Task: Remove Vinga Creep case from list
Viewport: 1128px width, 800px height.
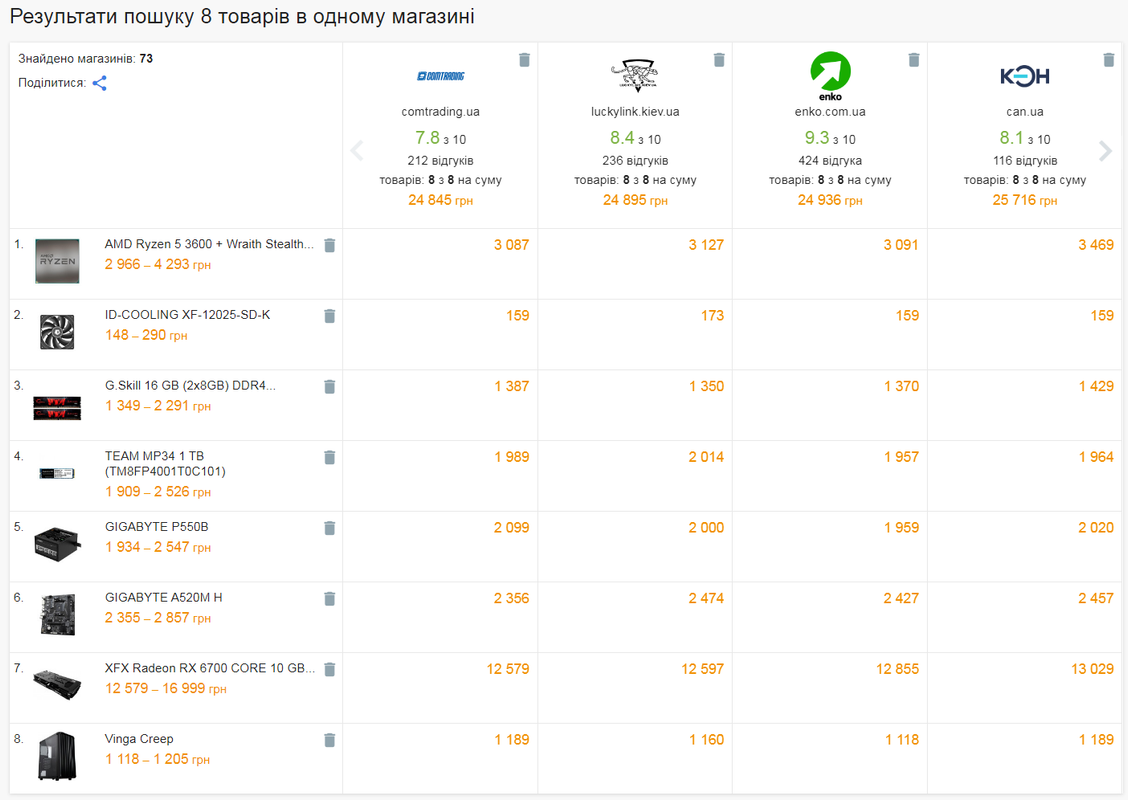Action: pos(329,740)
